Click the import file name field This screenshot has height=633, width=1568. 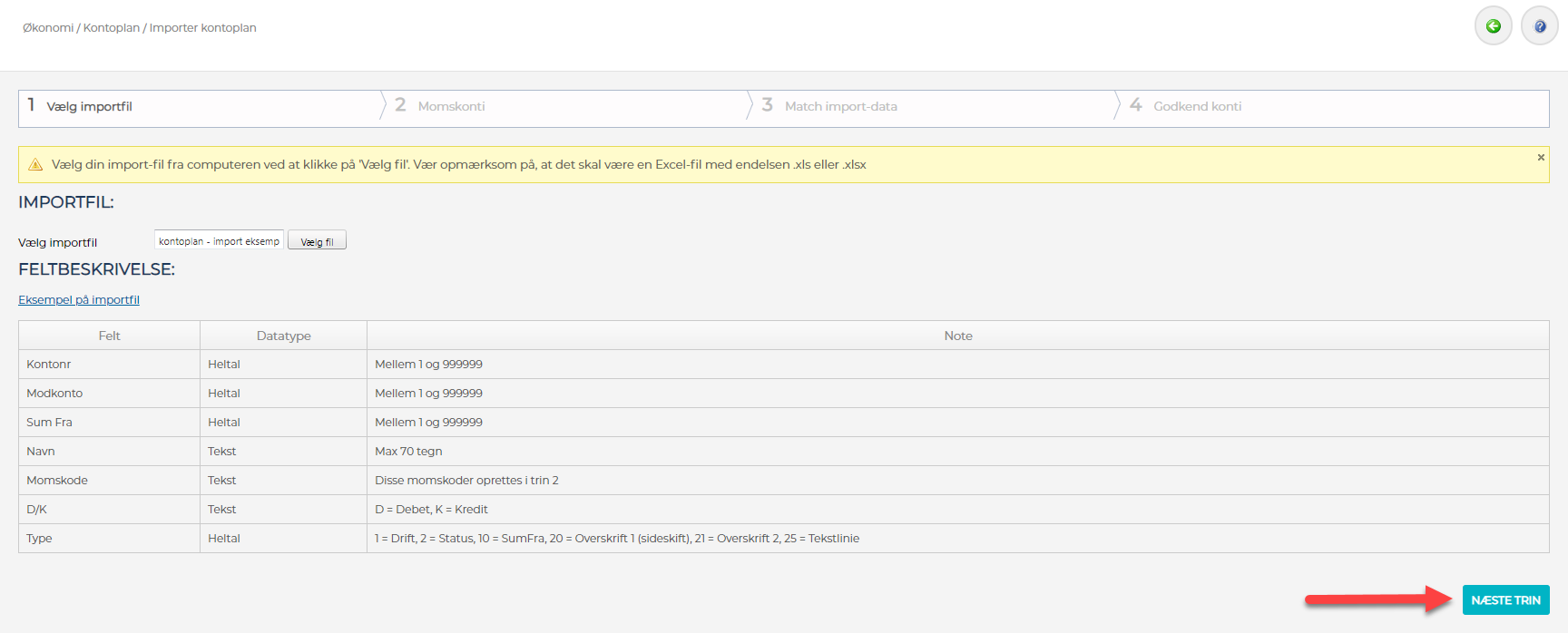pyautogui.click(x=219, y=241)
